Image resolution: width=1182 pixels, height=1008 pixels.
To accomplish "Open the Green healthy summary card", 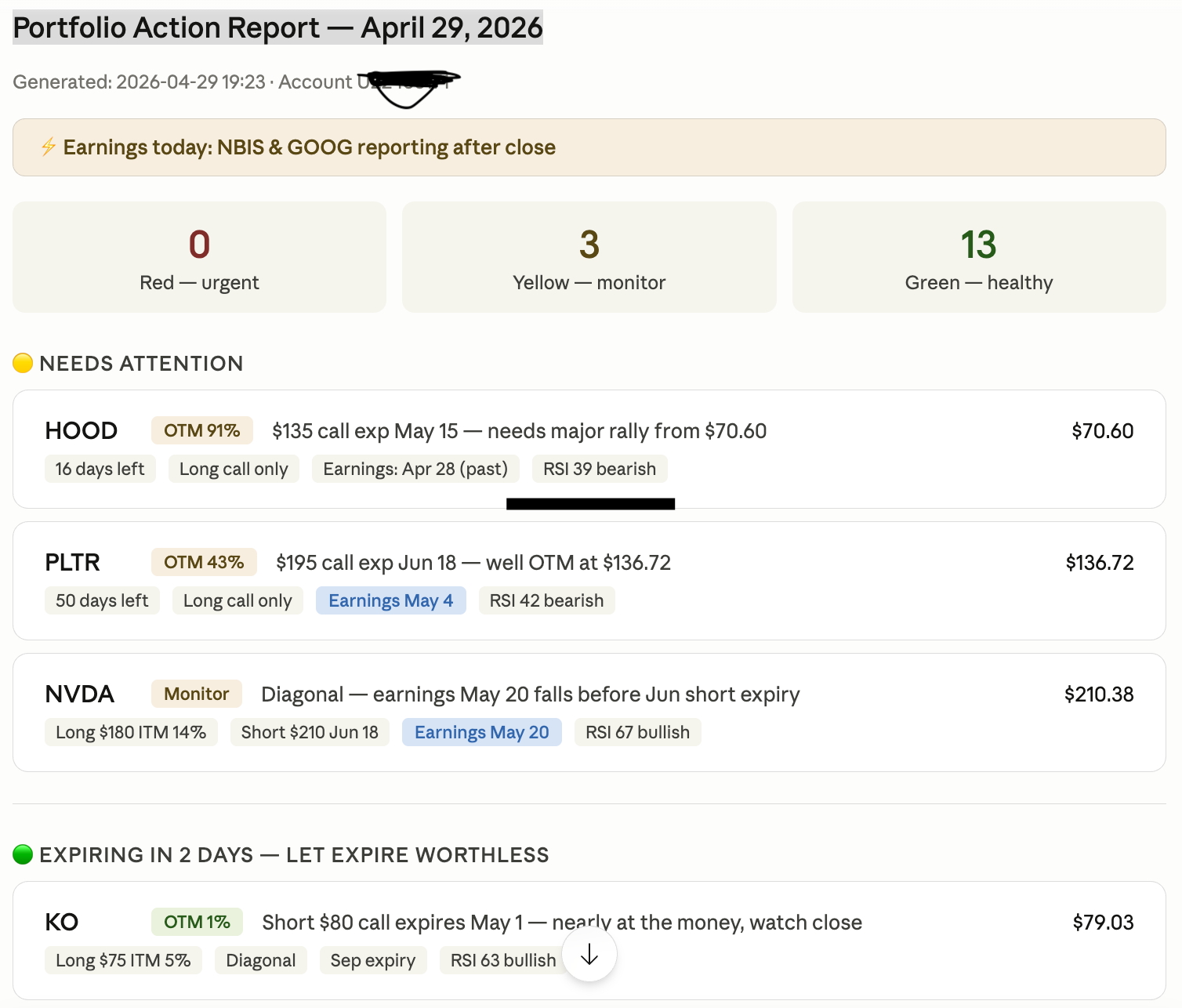I will pyautogui.click(x=979, y=257).
